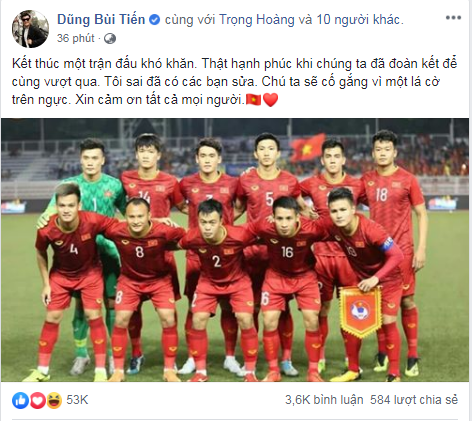Click the Haha laughing reaction icon
This screenshot has height=421, width=476.
click(54, 400)
